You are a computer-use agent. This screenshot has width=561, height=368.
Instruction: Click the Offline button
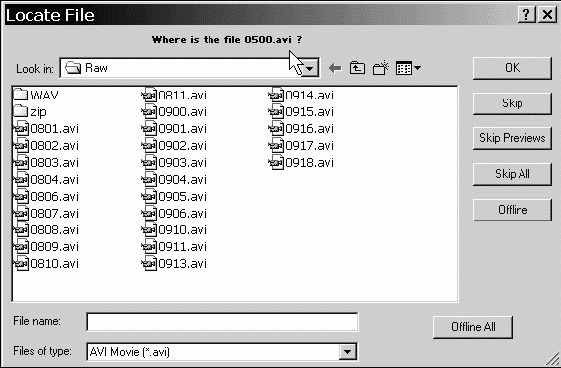click(512, 210)
